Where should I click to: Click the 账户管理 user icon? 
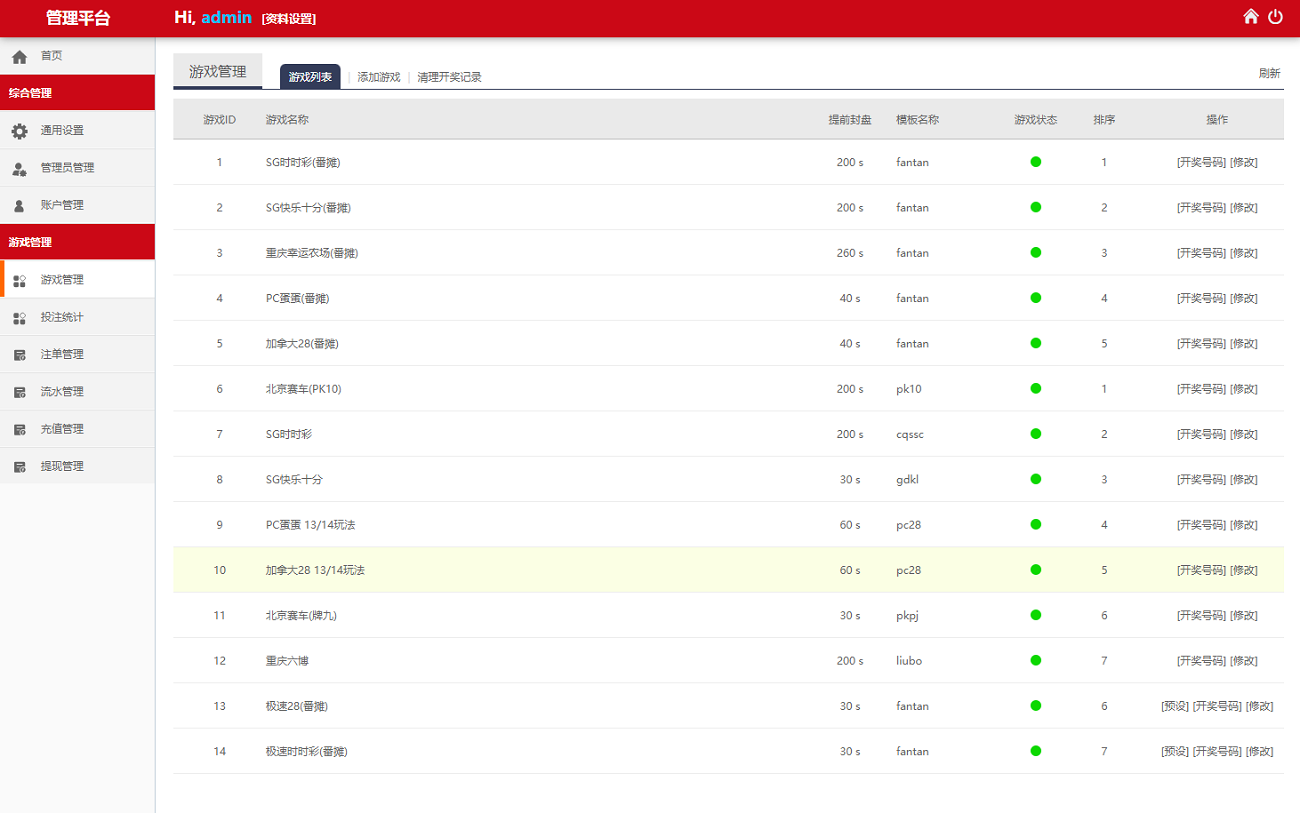point(20,206)
